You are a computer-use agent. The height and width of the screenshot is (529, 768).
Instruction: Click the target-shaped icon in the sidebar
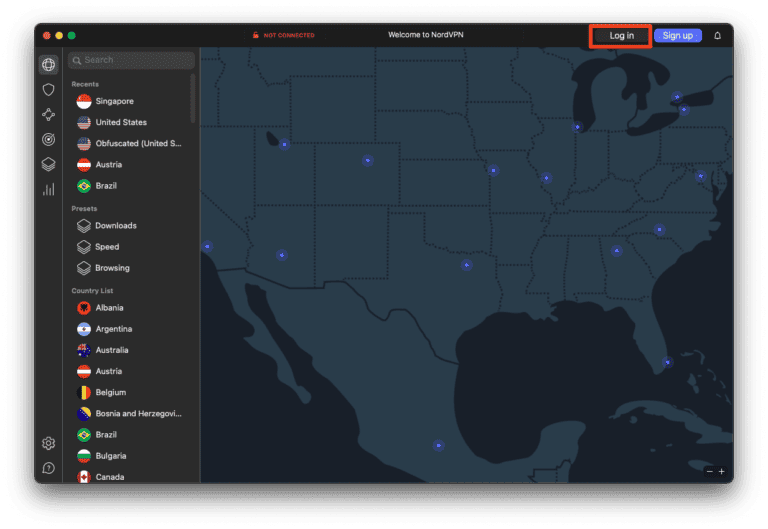click(48, 140)
